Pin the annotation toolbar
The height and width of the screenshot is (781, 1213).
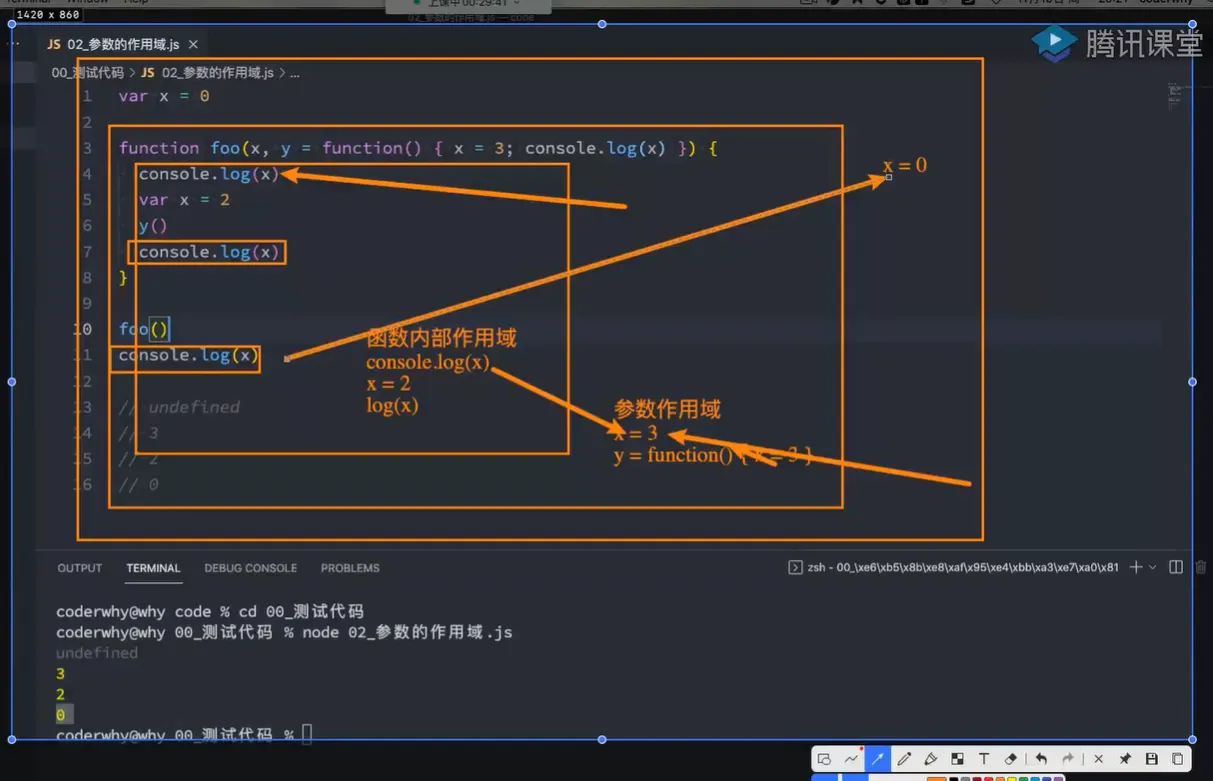1126,760
